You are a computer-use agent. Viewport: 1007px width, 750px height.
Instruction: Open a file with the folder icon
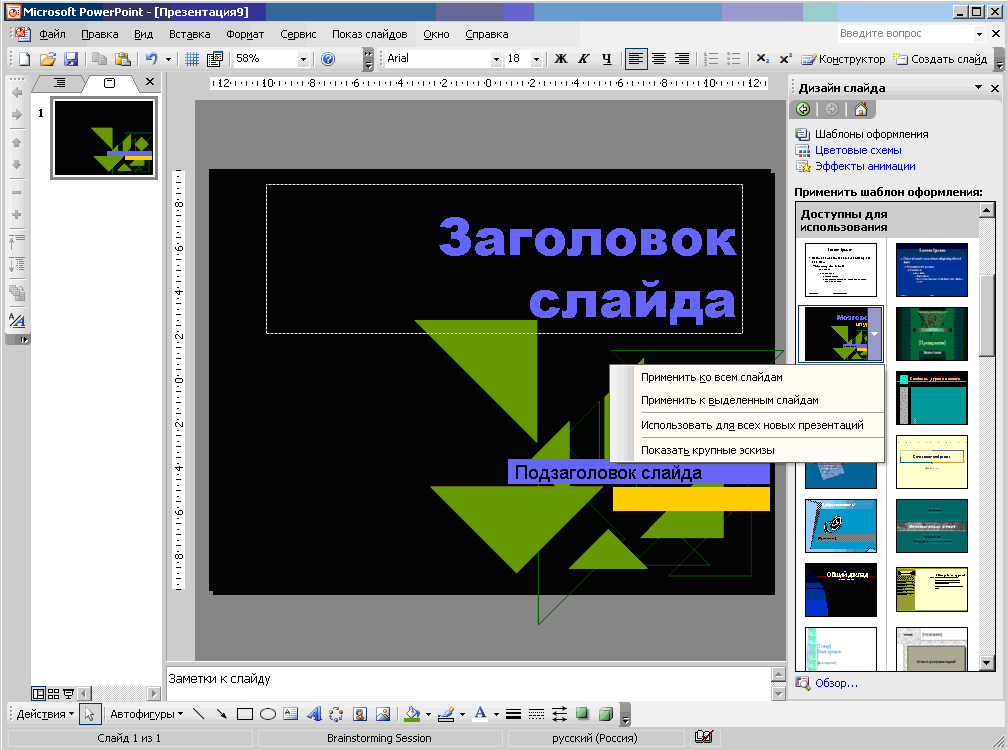[x=48, y=59]
